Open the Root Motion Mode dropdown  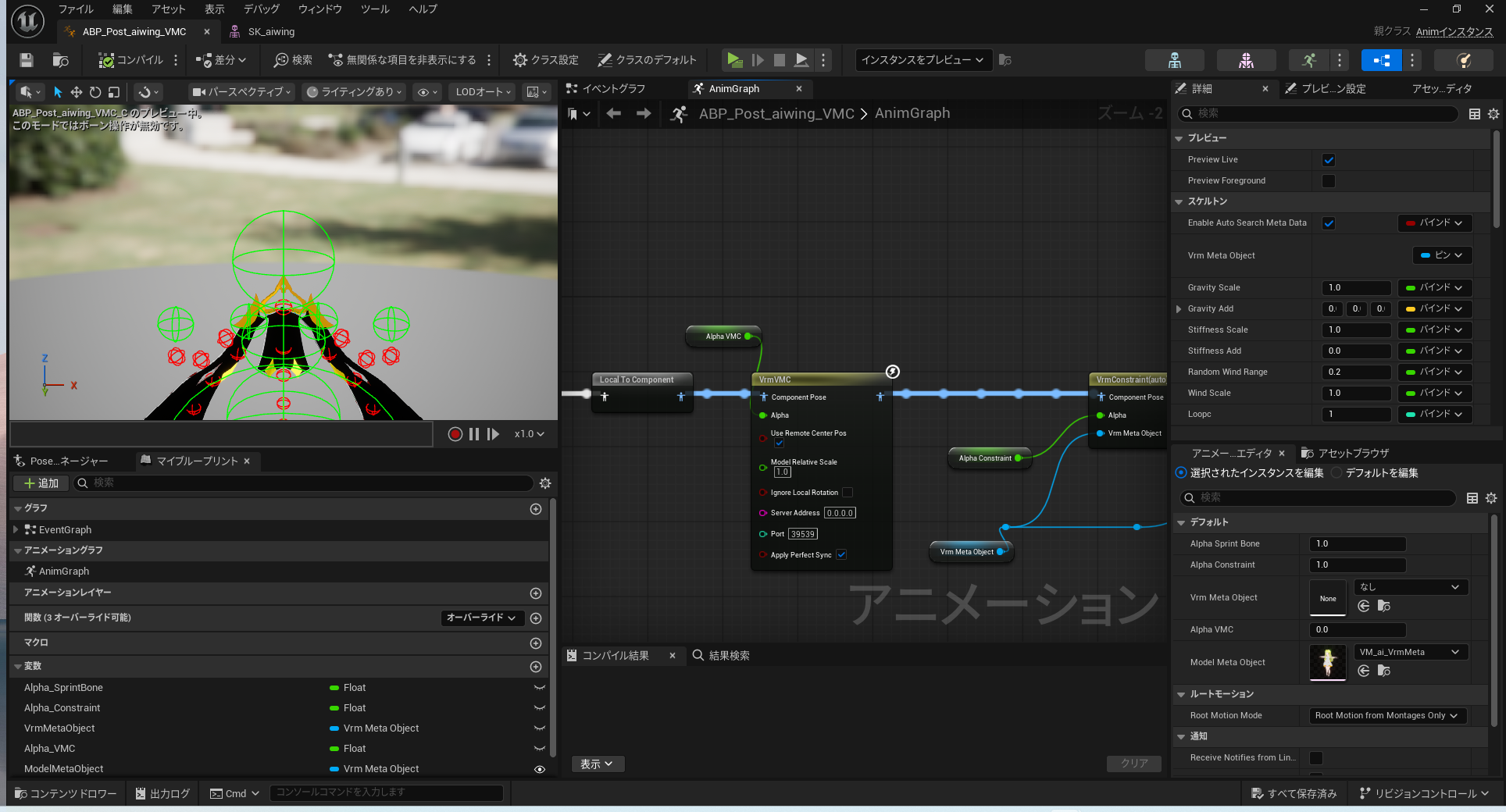click(1387, 716)
